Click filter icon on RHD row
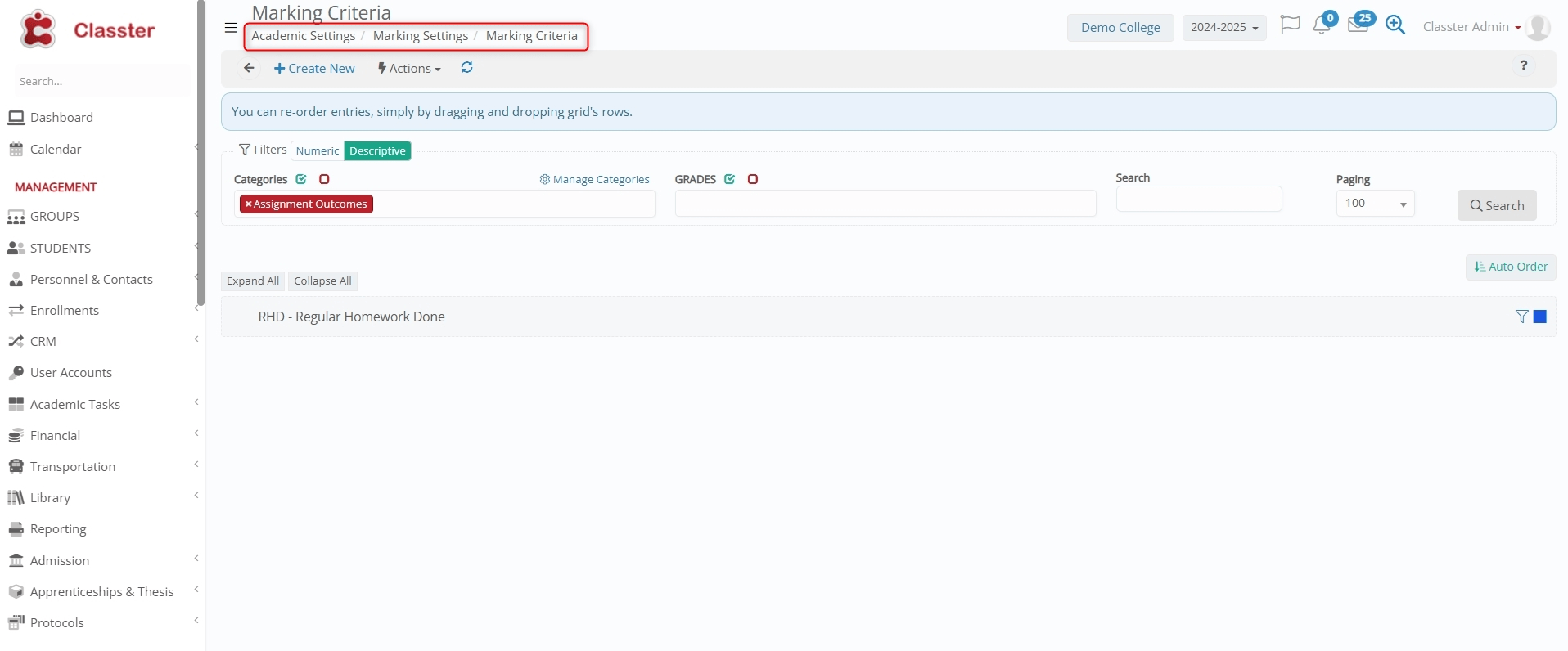Image resolution: width=1568 pixels, height=651 pixels. (1521, 317)
